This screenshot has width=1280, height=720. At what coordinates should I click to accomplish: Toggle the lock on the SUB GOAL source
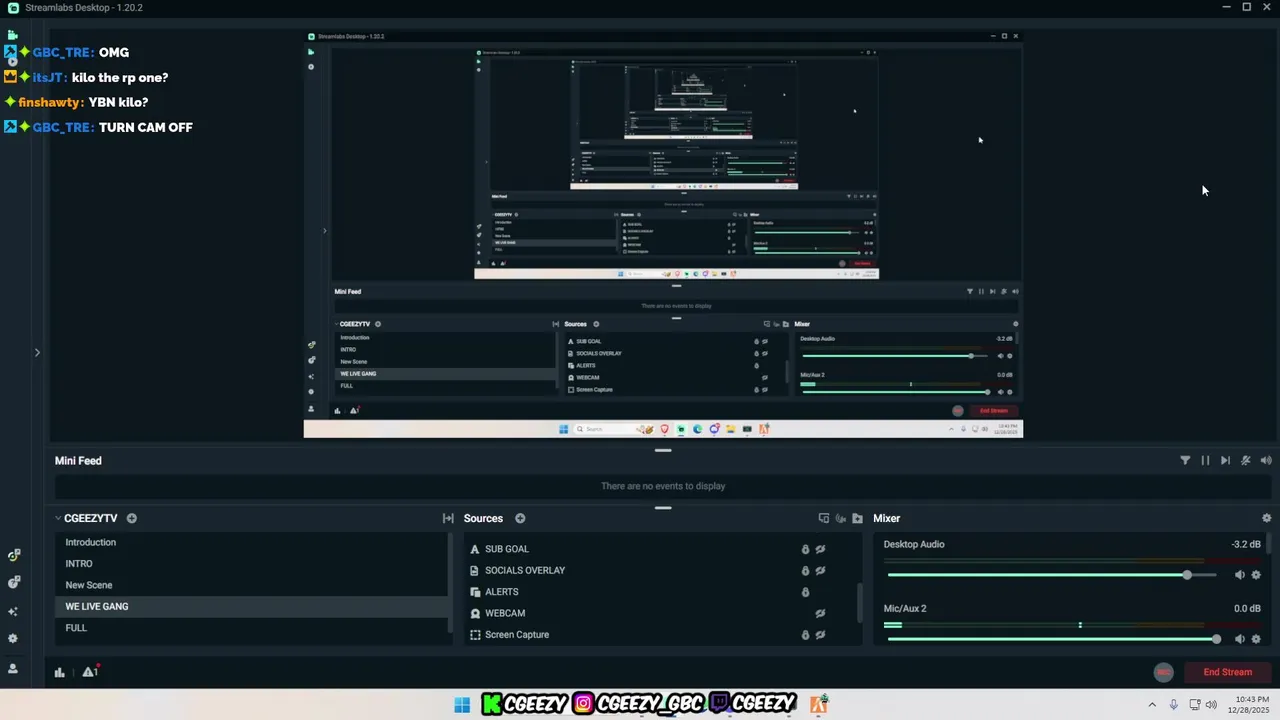pyautogui.click(x=805, y=549)
